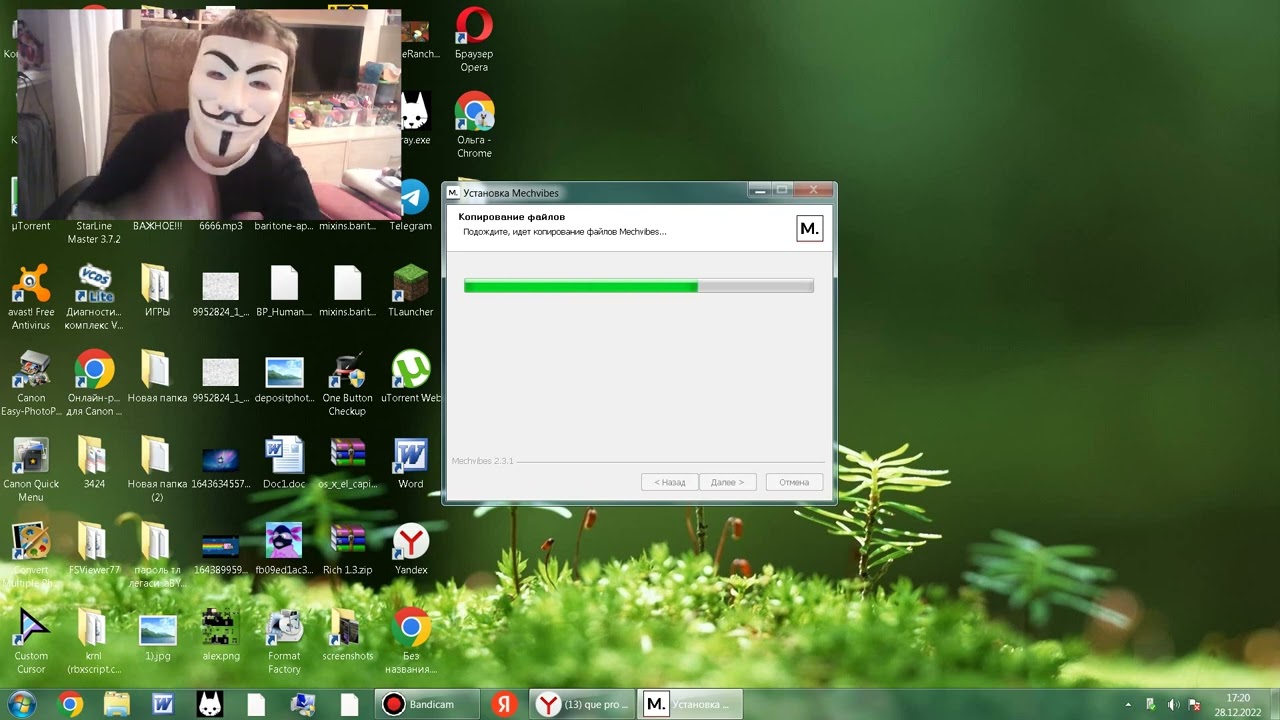Launch the TLauncher Minecraft shortcut
The height and width of the screenshot is (720, 1280).
(x=411, y=291)
